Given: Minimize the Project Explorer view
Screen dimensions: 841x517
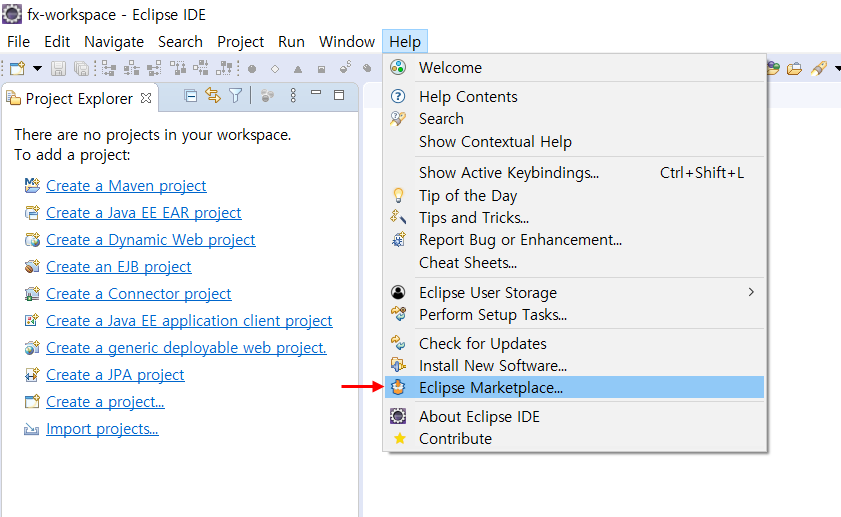Looking at the screenshot, I should tap(316, 93).
